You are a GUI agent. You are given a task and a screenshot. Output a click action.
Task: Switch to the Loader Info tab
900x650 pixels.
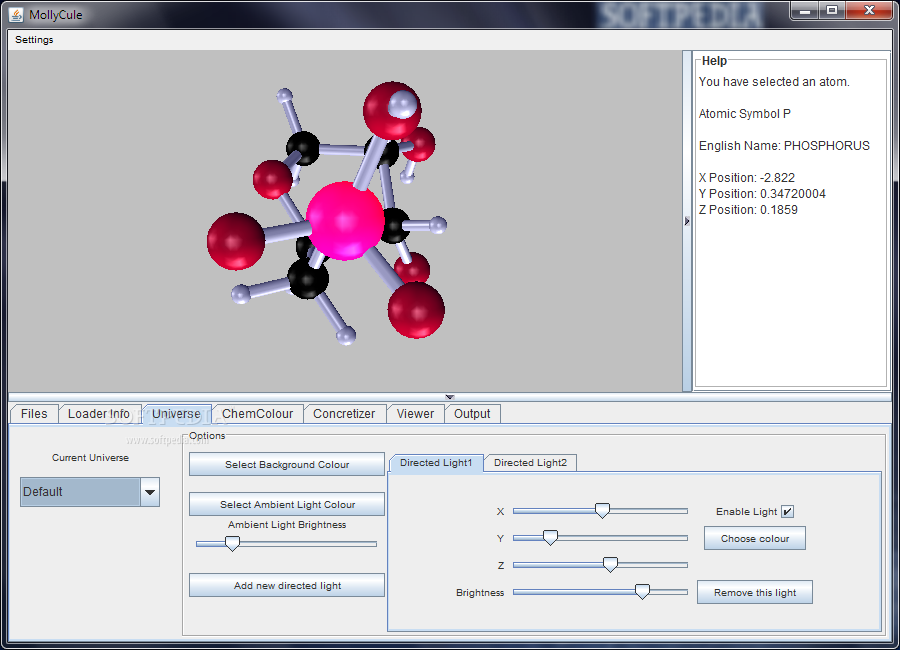(99, 413)
